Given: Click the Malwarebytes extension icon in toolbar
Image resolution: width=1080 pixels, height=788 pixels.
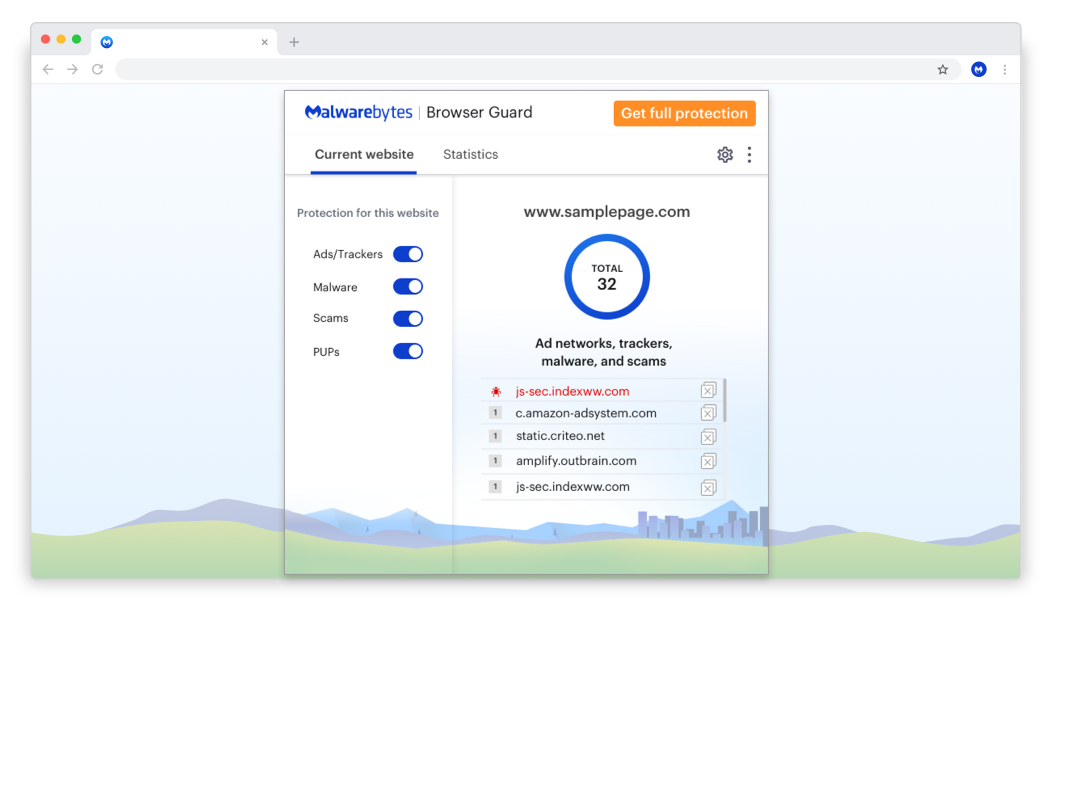Looking at the screenshot, I should coord(978,70).
